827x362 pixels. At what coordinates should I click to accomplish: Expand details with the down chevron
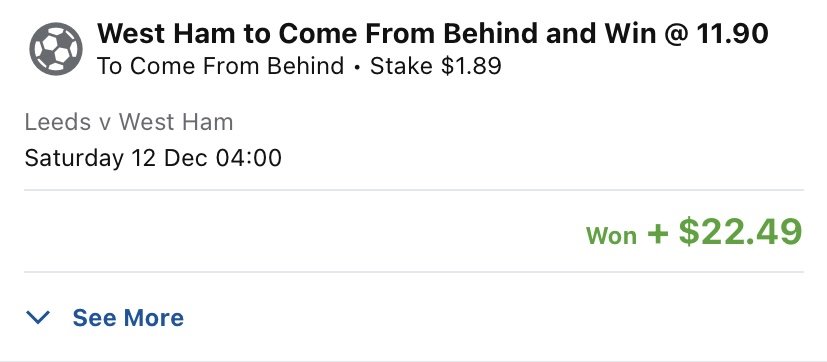click(x=38, y=317)
